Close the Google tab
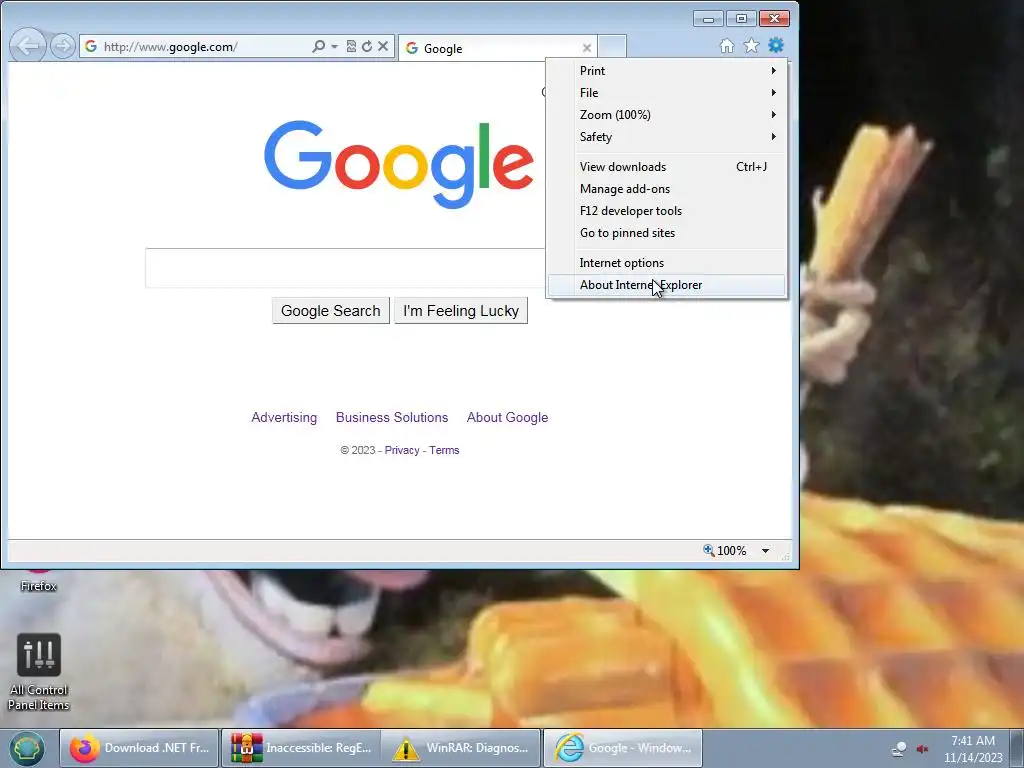1024x768 pixels. pos(586,48)
